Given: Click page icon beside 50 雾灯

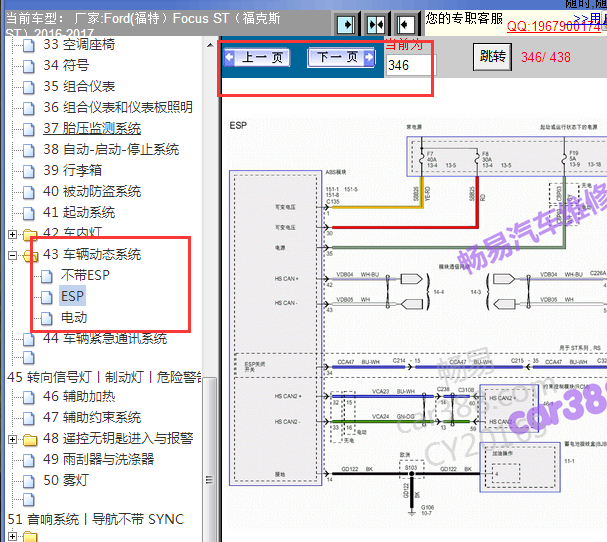Looking at the screenshot, I should pyautogui.click(x=29, y=481).
